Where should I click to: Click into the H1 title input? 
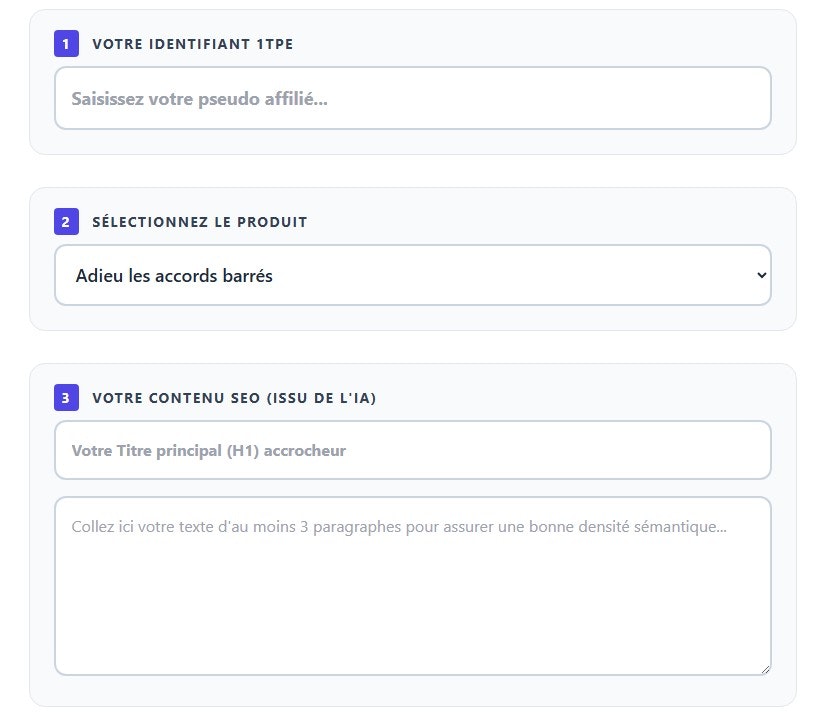412,450
